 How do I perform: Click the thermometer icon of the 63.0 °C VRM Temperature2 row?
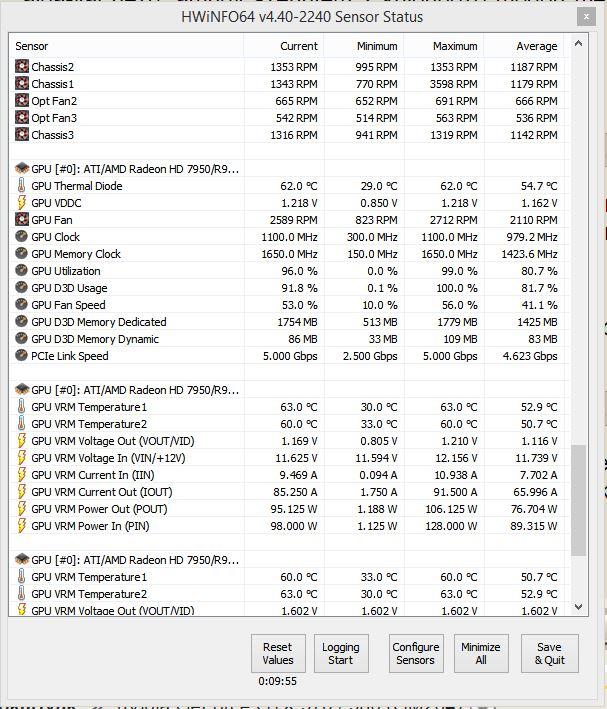tap(21, 594)
